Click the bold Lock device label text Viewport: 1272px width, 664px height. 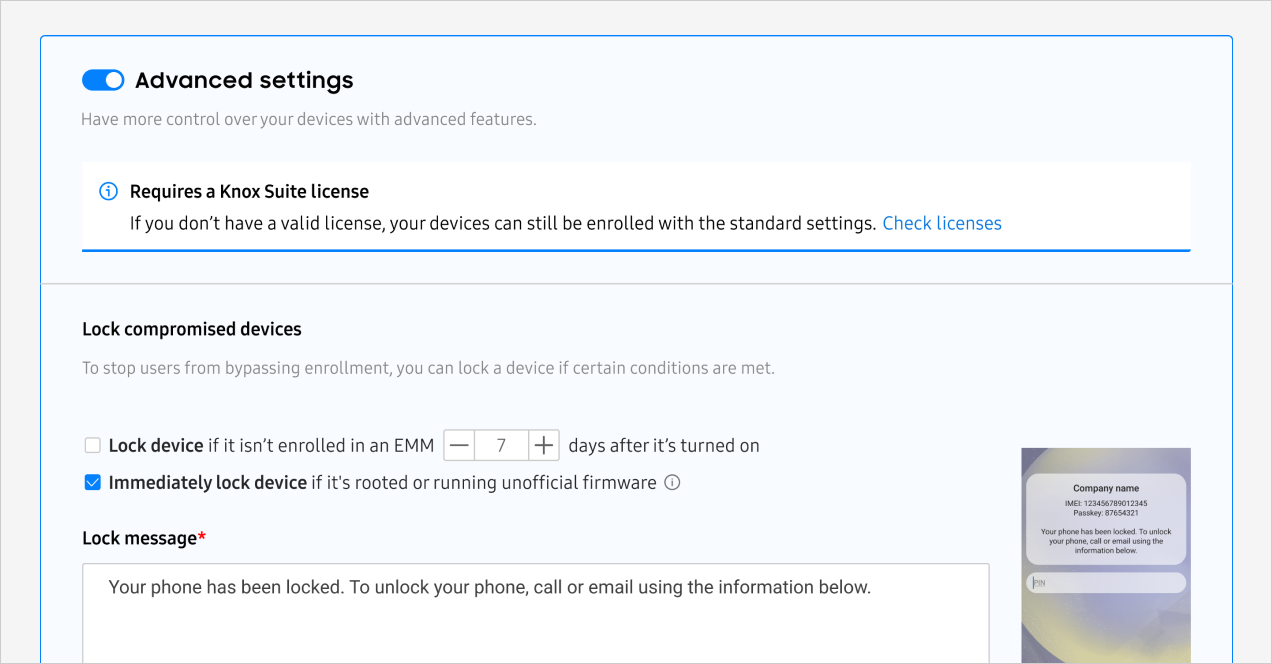[155, 445]
